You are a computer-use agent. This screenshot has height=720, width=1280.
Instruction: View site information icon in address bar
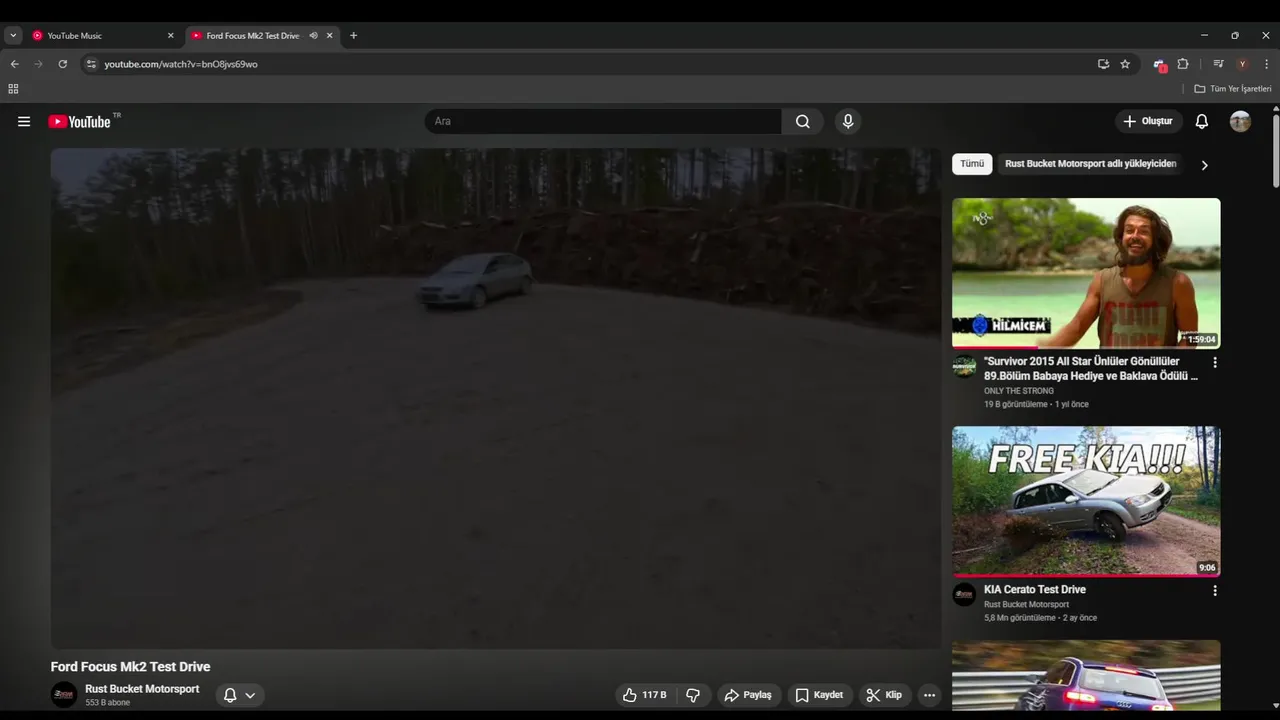click(x=91, y=64)
